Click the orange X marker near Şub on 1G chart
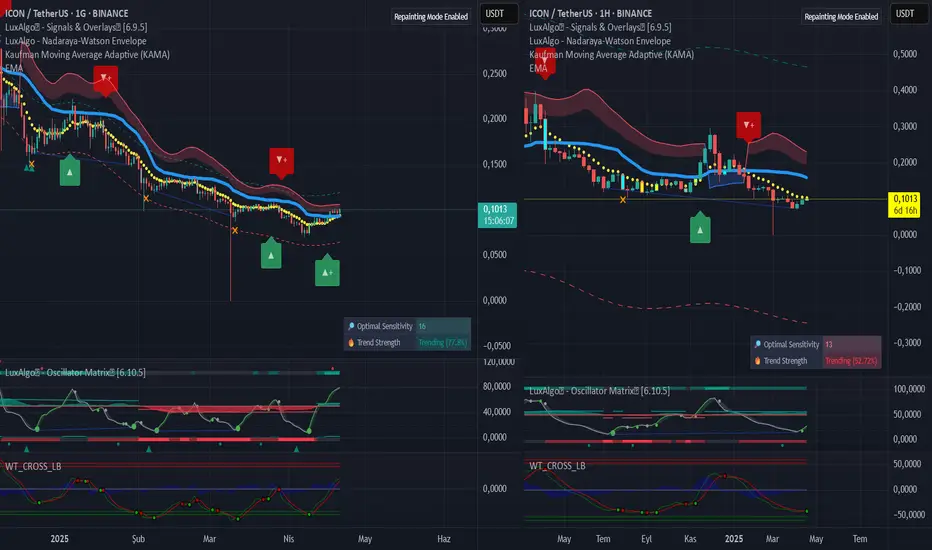The image size is (932, 550). (146, 199)
